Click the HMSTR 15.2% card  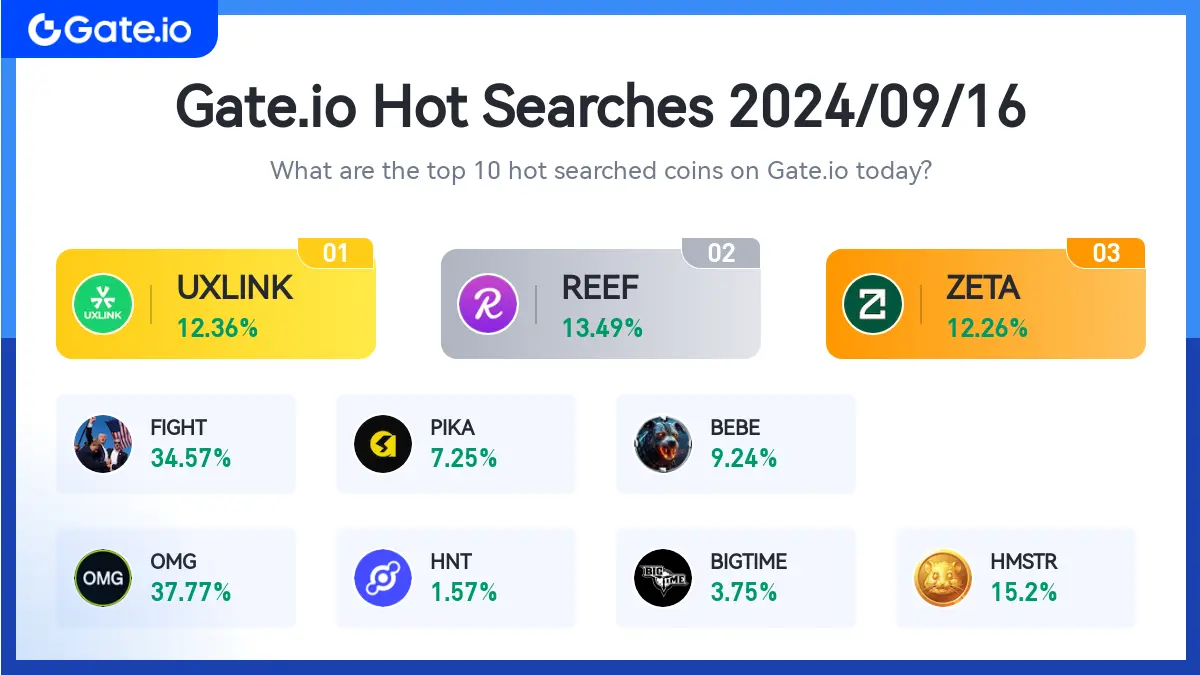(1016, 578)
